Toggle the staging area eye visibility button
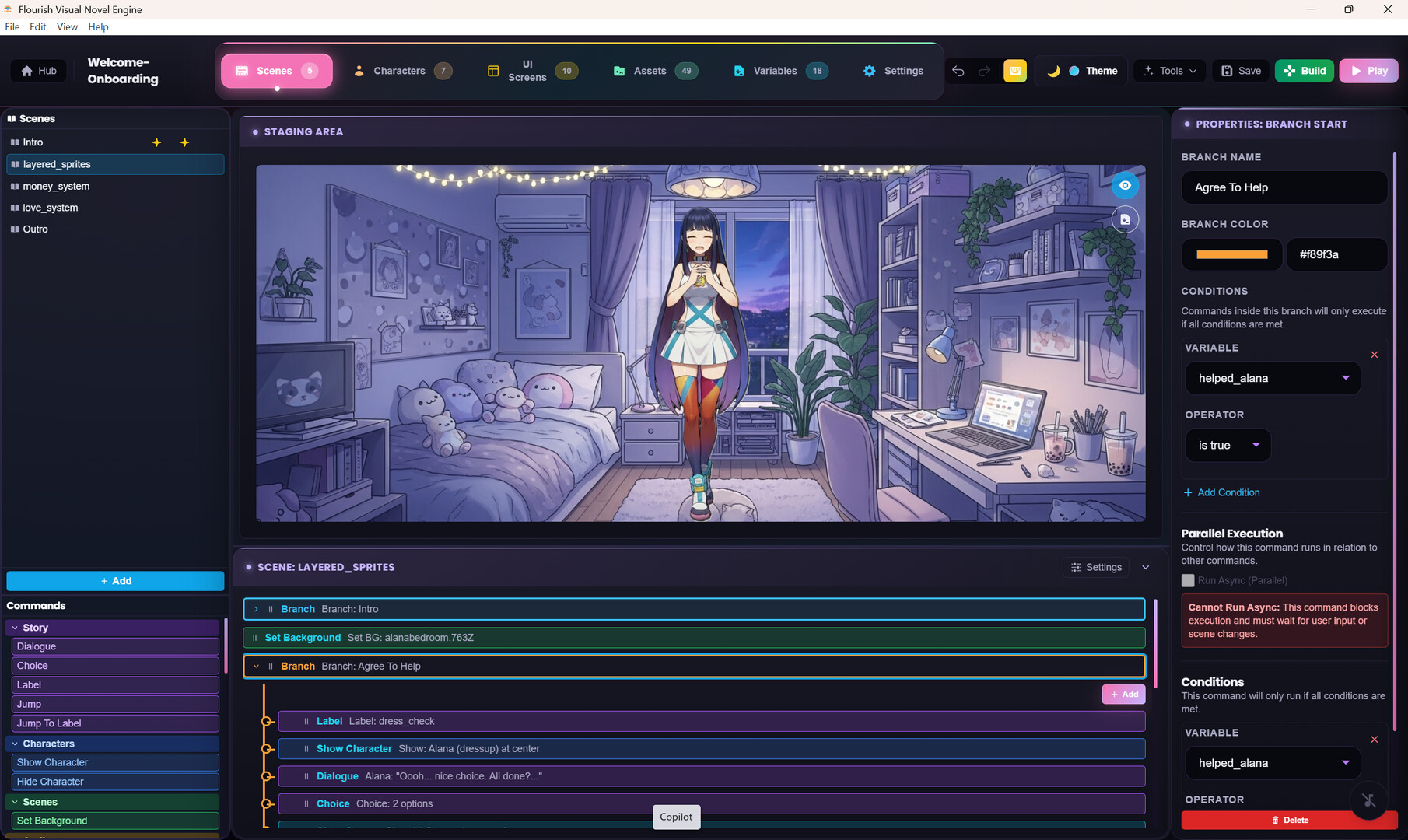 (x=1125, y=185)
